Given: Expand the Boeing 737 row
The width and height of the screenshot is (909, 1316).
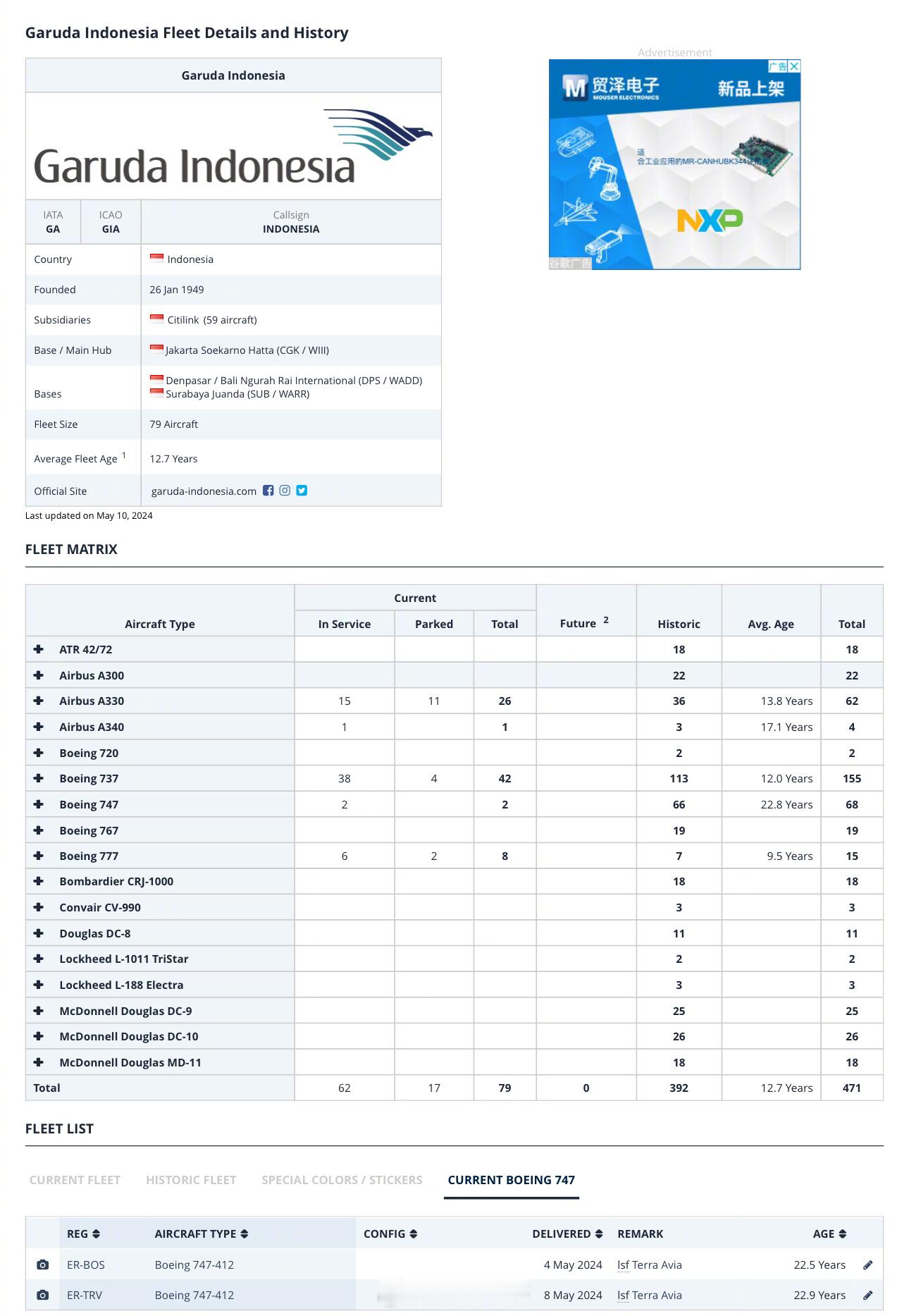Looking at the screenshot, I should tap(39, 778).
